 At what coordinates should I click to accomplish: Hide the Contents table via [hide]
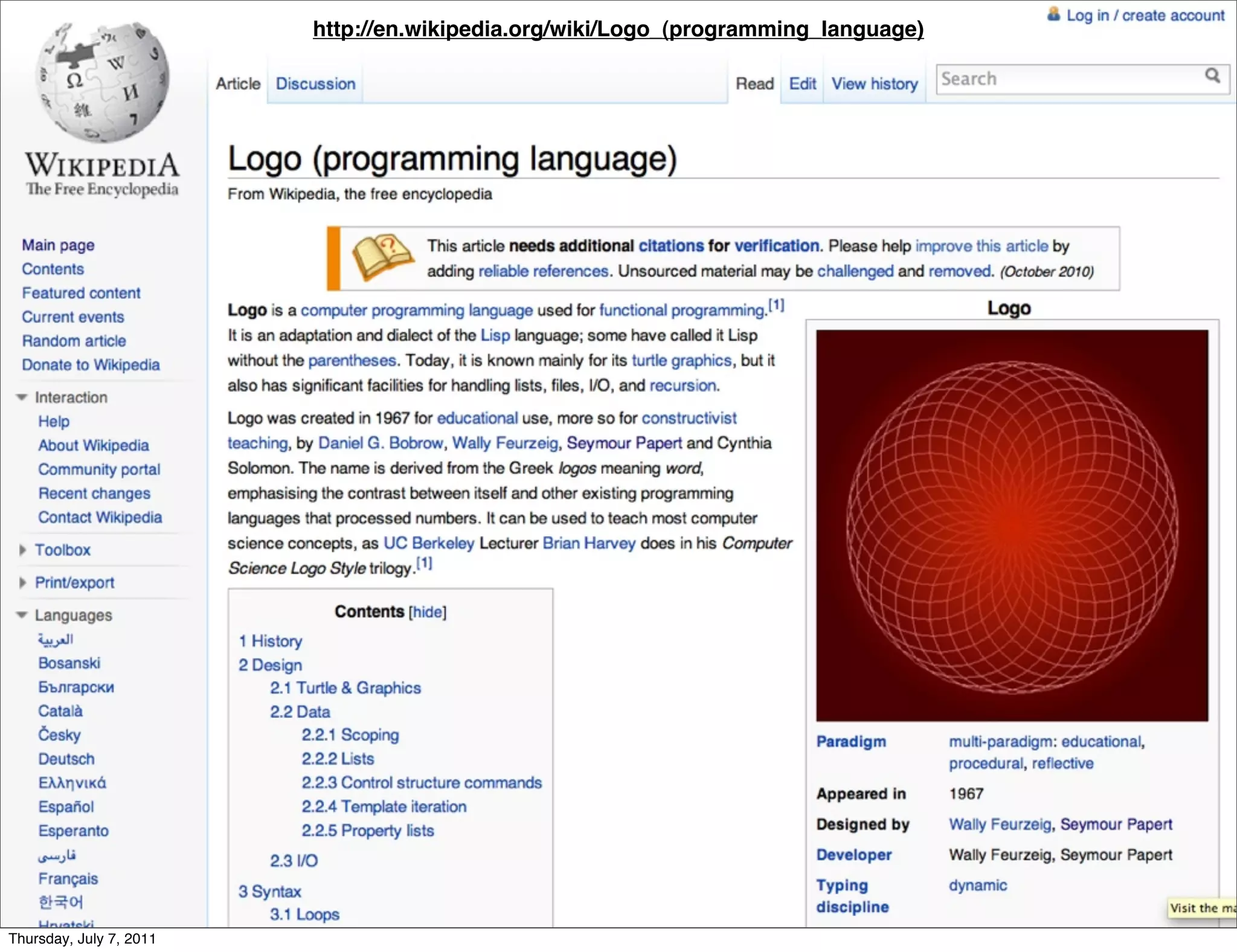(x=428, y=612)
